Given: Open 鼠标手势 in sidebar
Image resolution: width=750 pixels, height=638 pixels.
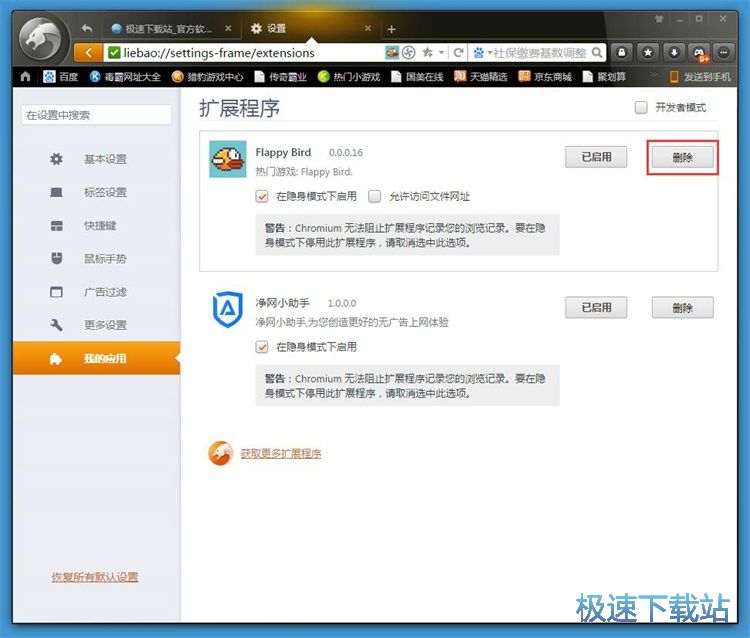Looking at the screenshot, I should pos(97,259).
